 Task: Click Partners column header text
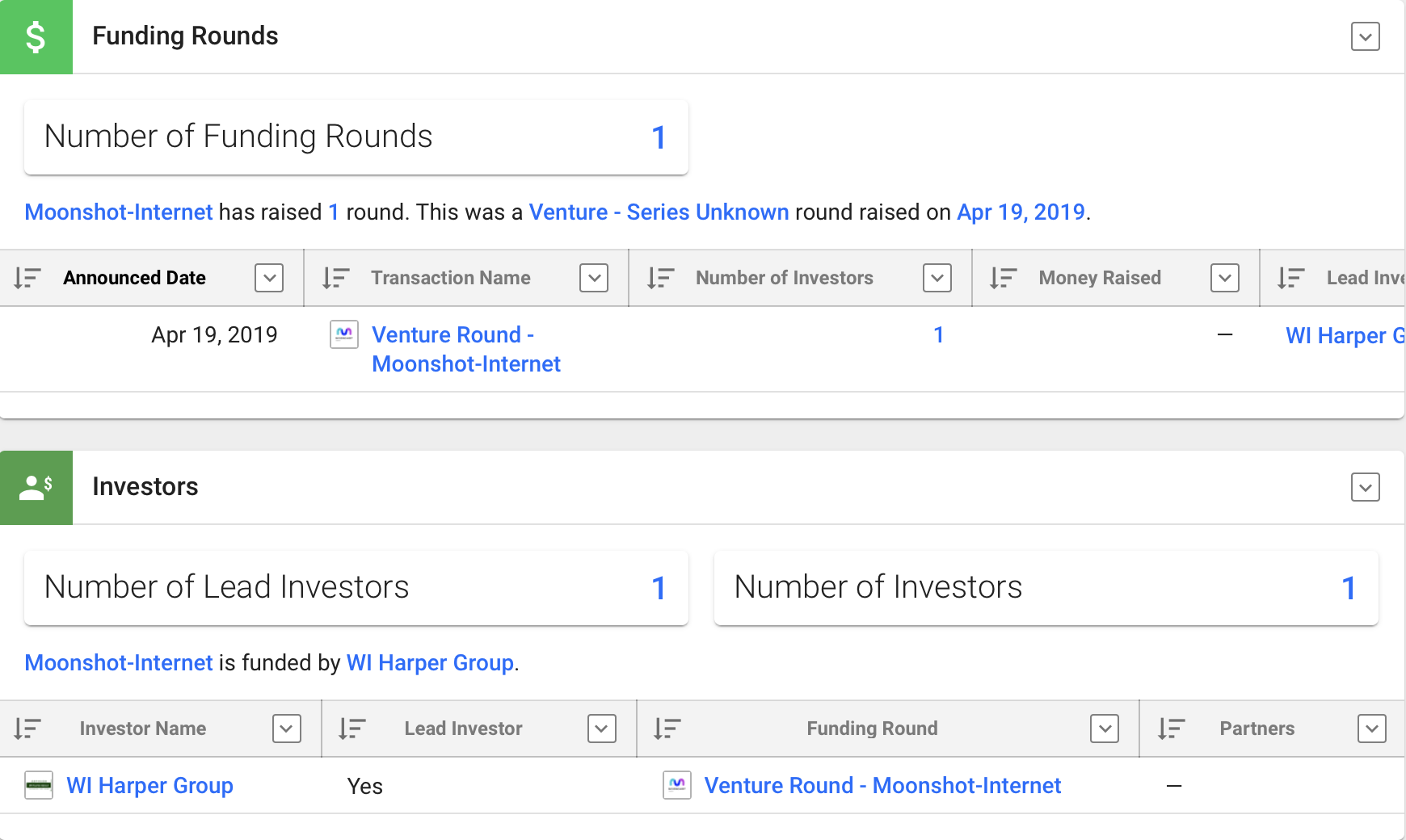pyautogui.click(x=1257, y=729)
